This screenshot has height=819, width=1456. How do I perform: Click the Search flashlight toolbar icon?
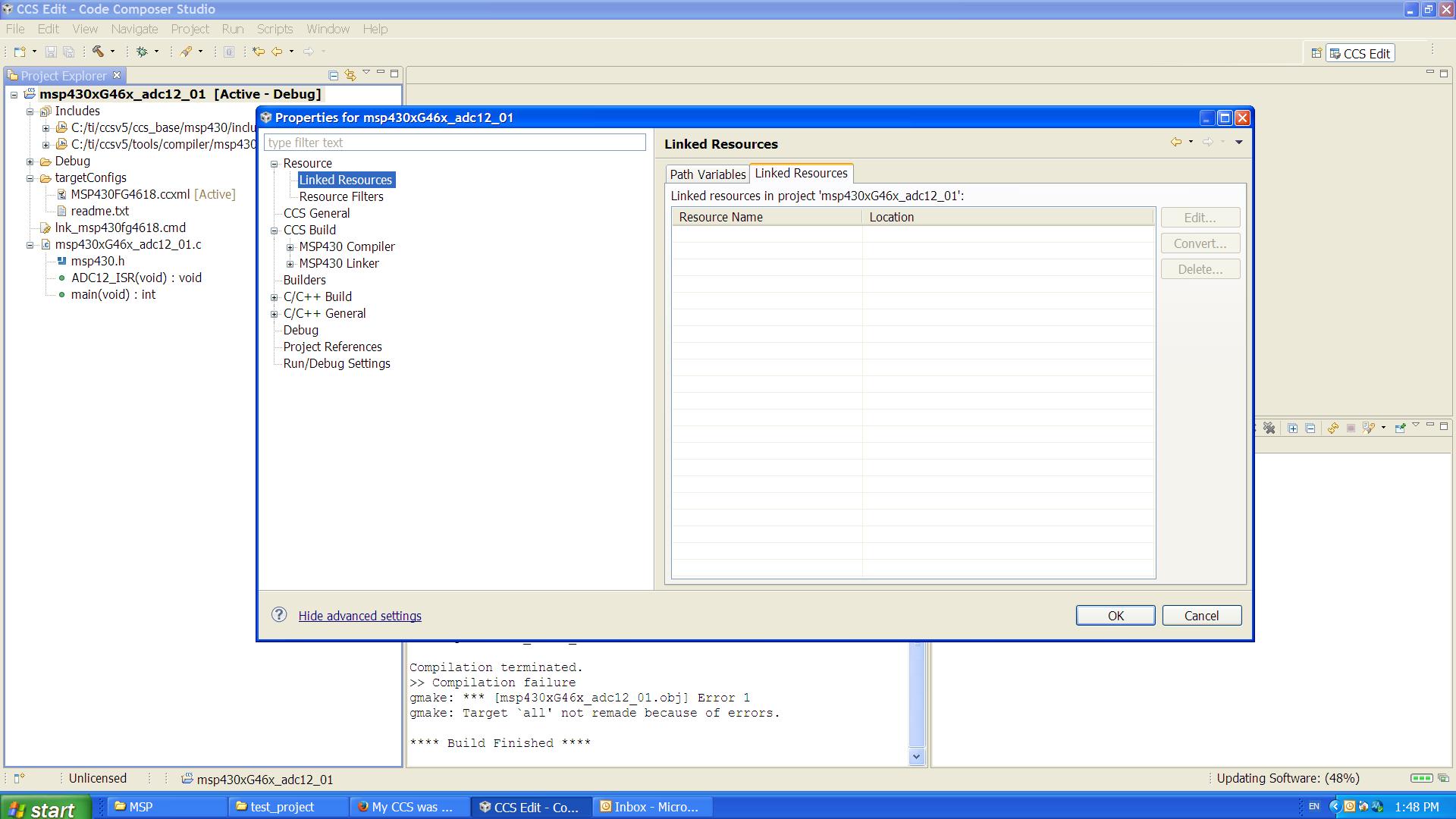tap(186, 52)
